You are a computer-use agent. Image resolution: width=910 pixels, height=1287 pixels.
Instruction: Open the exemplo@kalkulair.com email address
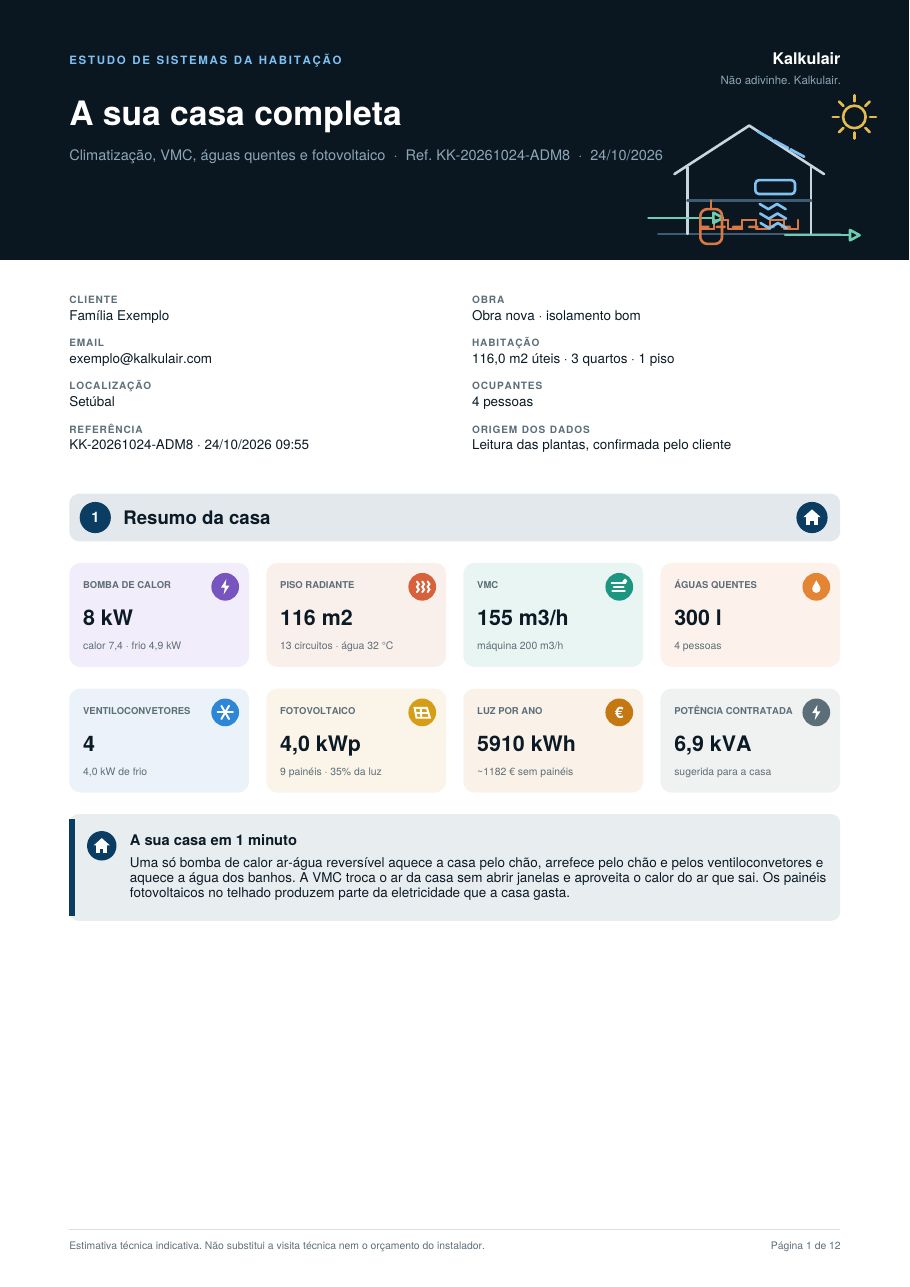[140, 358]
